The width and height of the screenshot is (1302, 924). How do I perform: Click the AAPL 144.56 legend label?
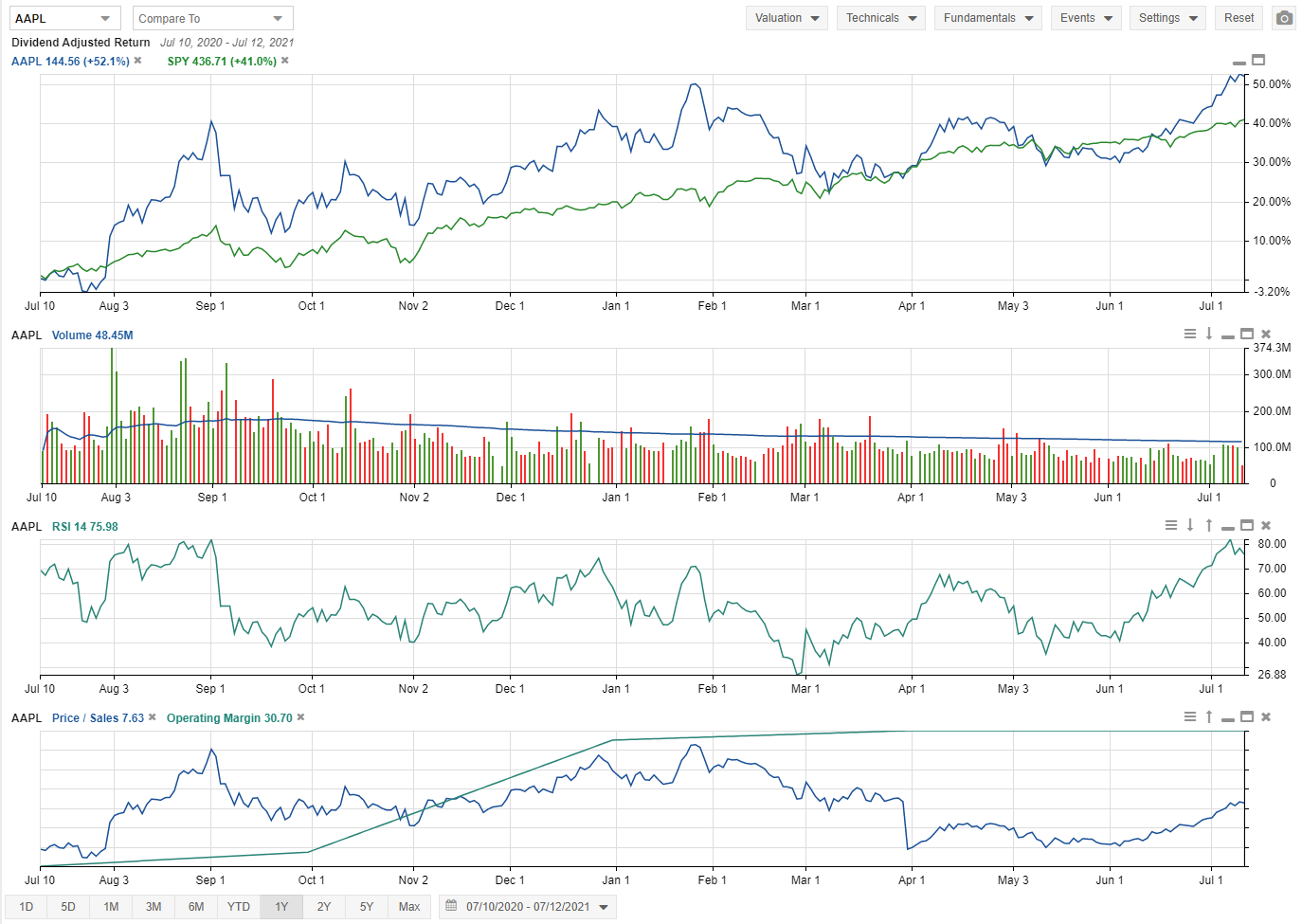[70, 62]
